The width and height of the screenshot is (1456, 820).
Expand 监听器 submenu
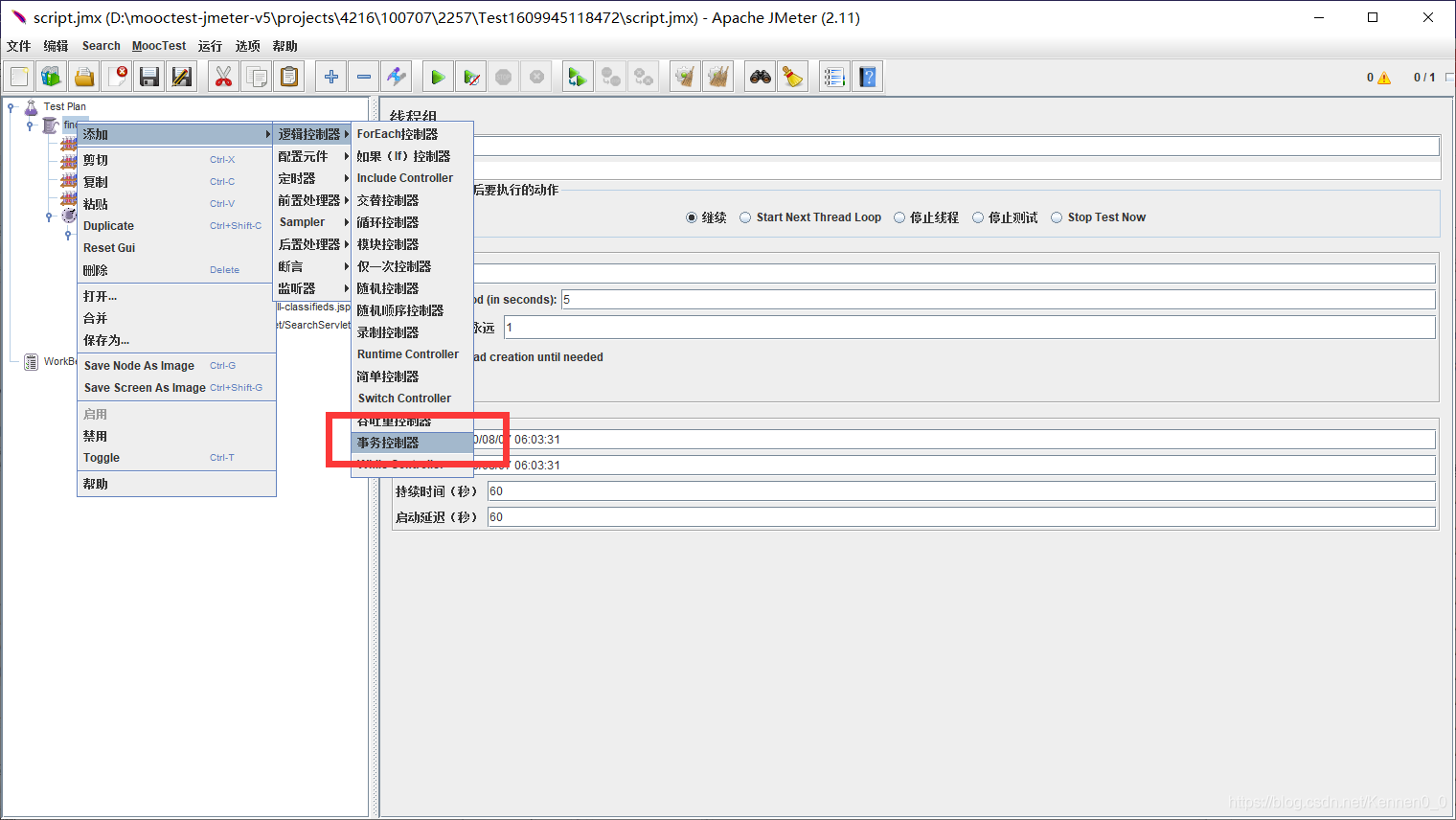(x=312, y=288)
